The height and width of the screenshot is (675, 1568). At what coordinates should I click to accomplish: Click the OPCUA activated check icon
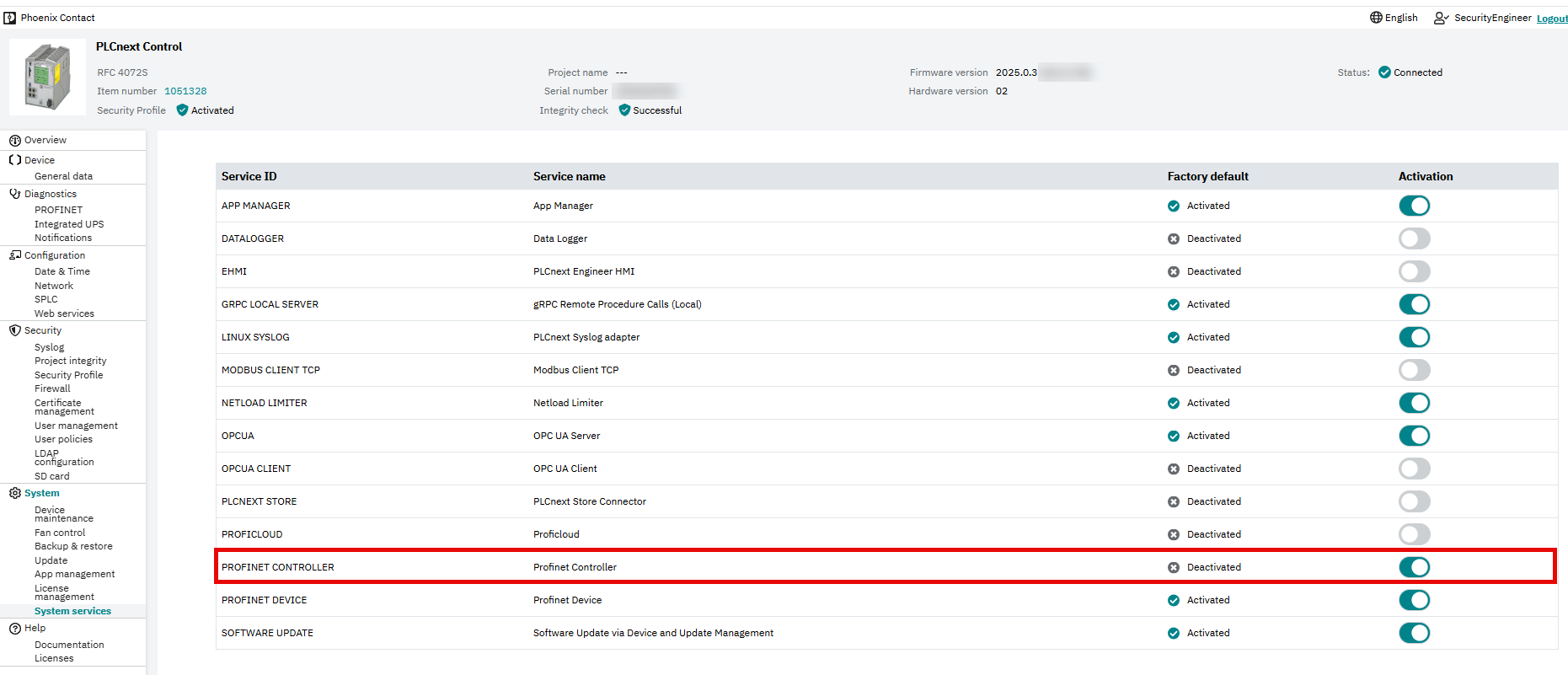pos(1174,437)
